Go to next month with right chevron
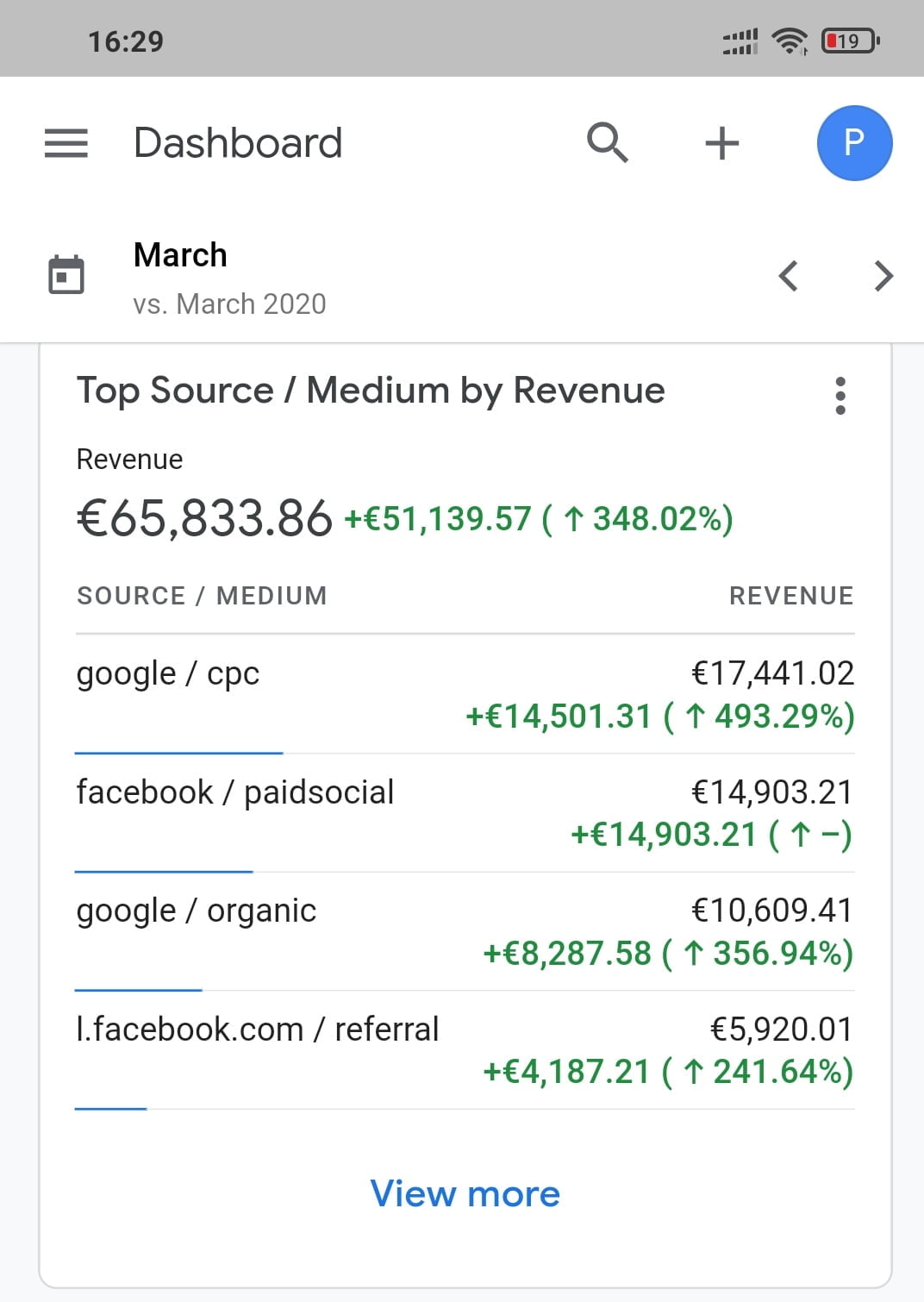This screenshot has width=924, height=1302. [883, 276]
